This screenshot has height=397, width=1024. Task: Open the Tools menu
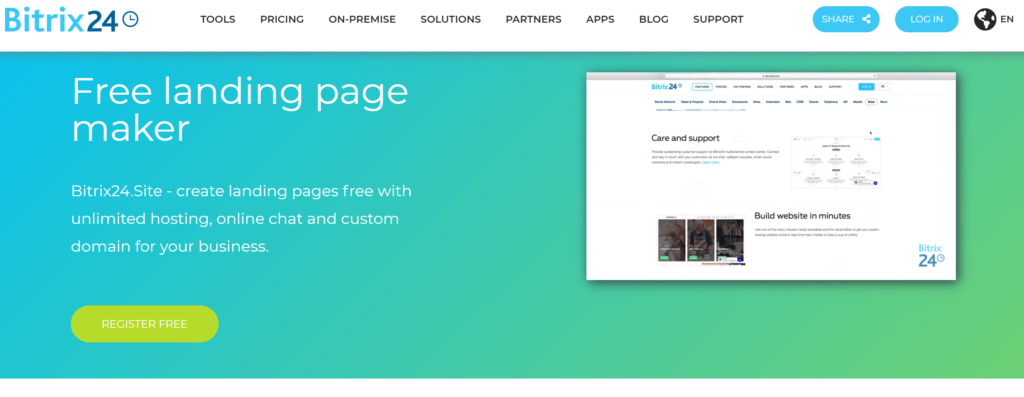217,20
